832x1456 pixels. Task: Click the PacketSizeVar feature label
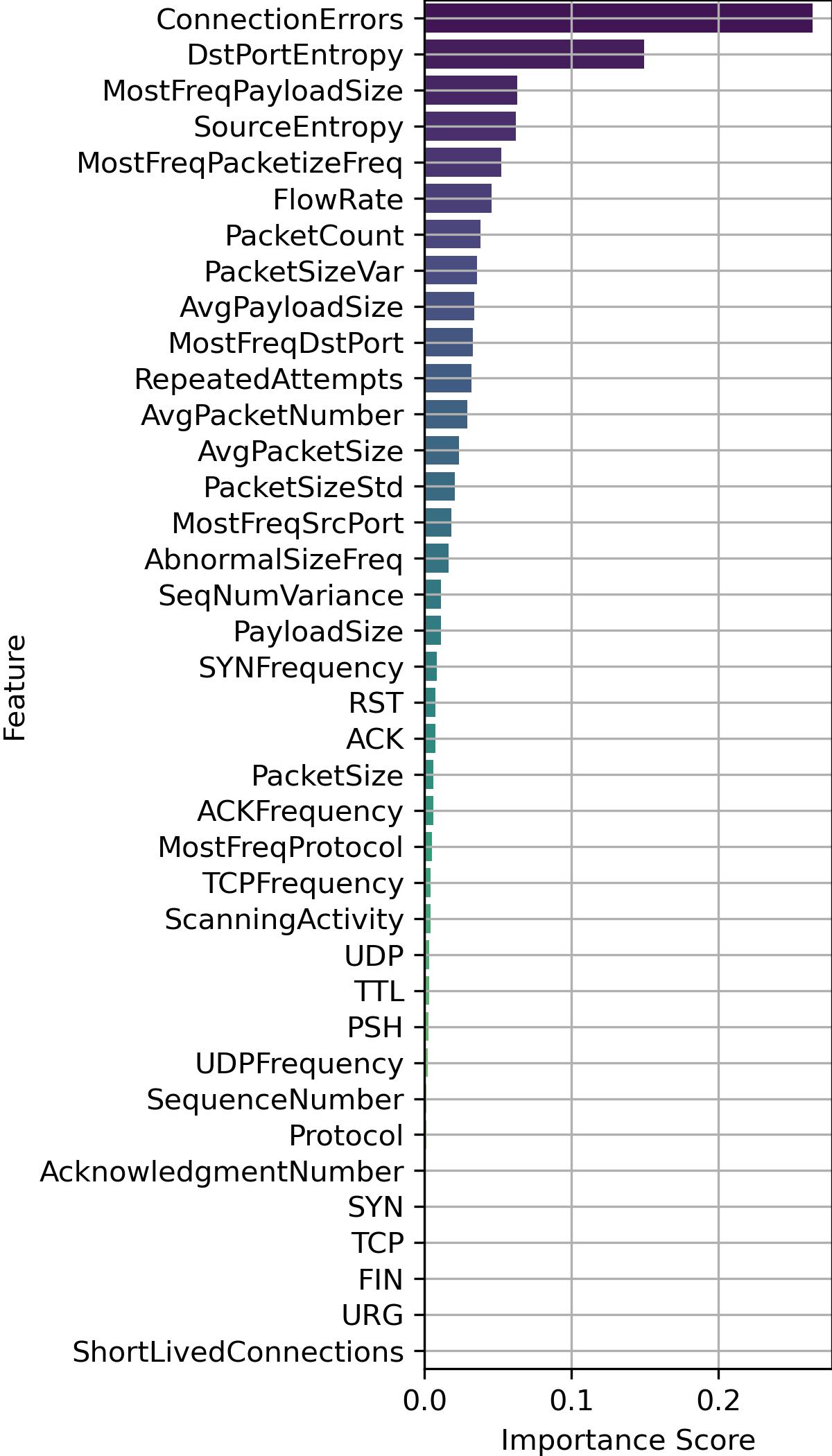pos(304,272)
